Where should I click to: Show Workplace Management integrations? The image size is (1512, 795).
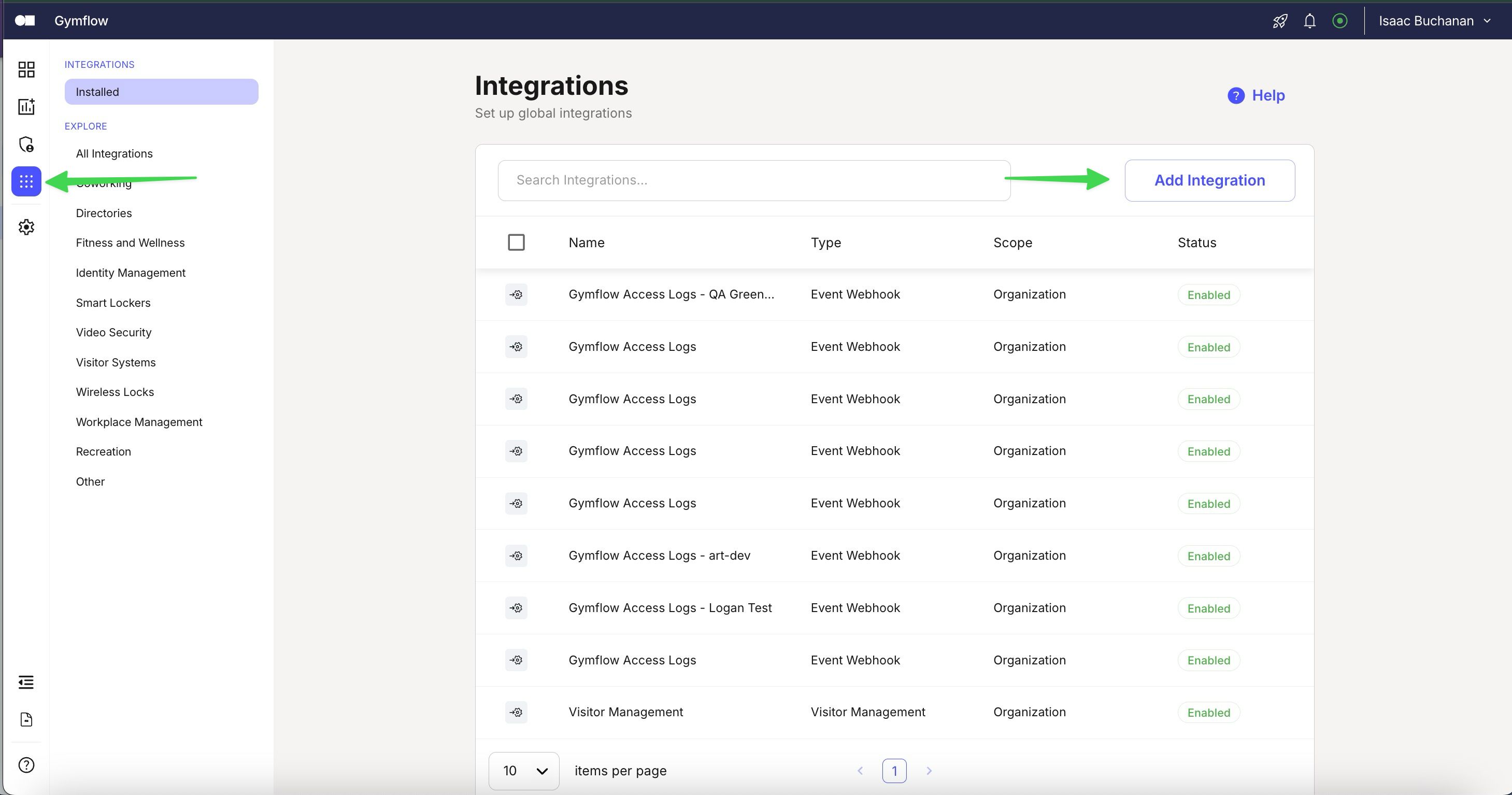click(139, 422)
